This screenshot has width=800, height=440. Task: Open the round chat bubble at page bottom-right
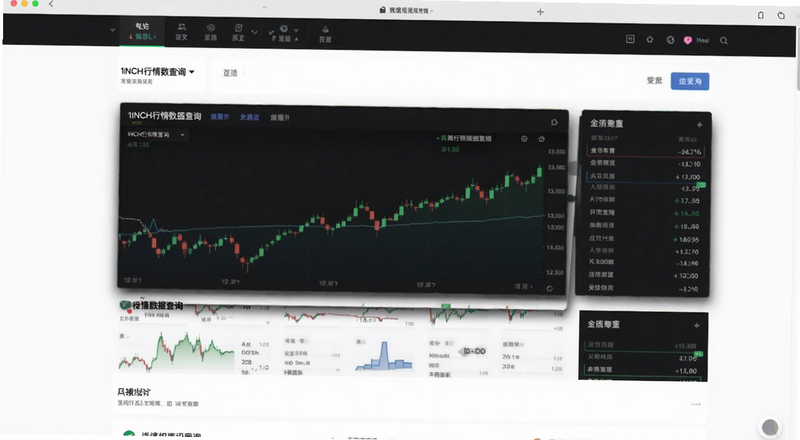click(770, 427)
